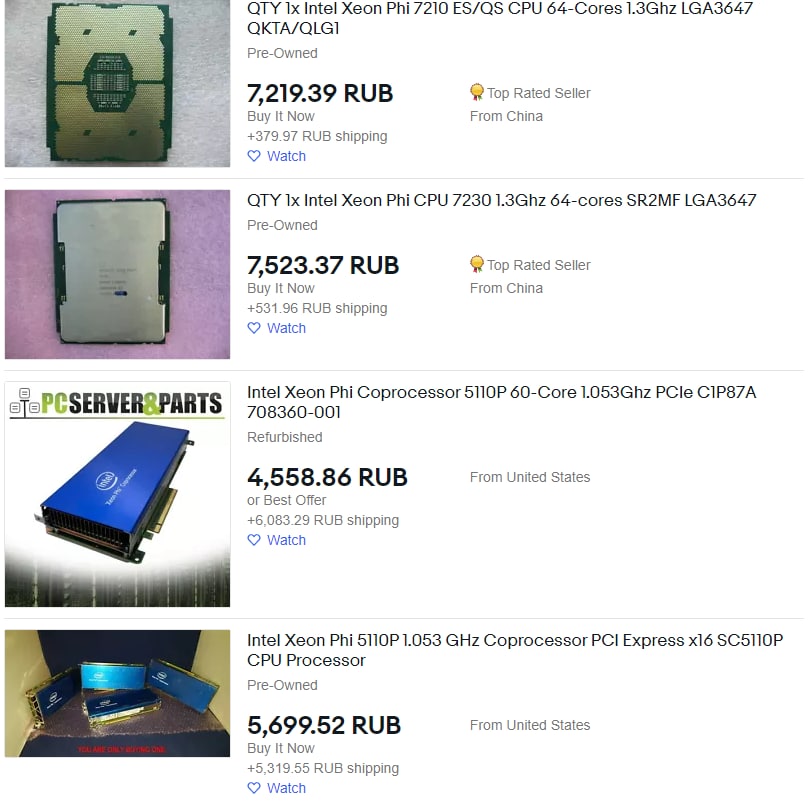809x807 pixels.
Task: Open green CPU underside photo thumbnail
Action: [x=118, y=83]
